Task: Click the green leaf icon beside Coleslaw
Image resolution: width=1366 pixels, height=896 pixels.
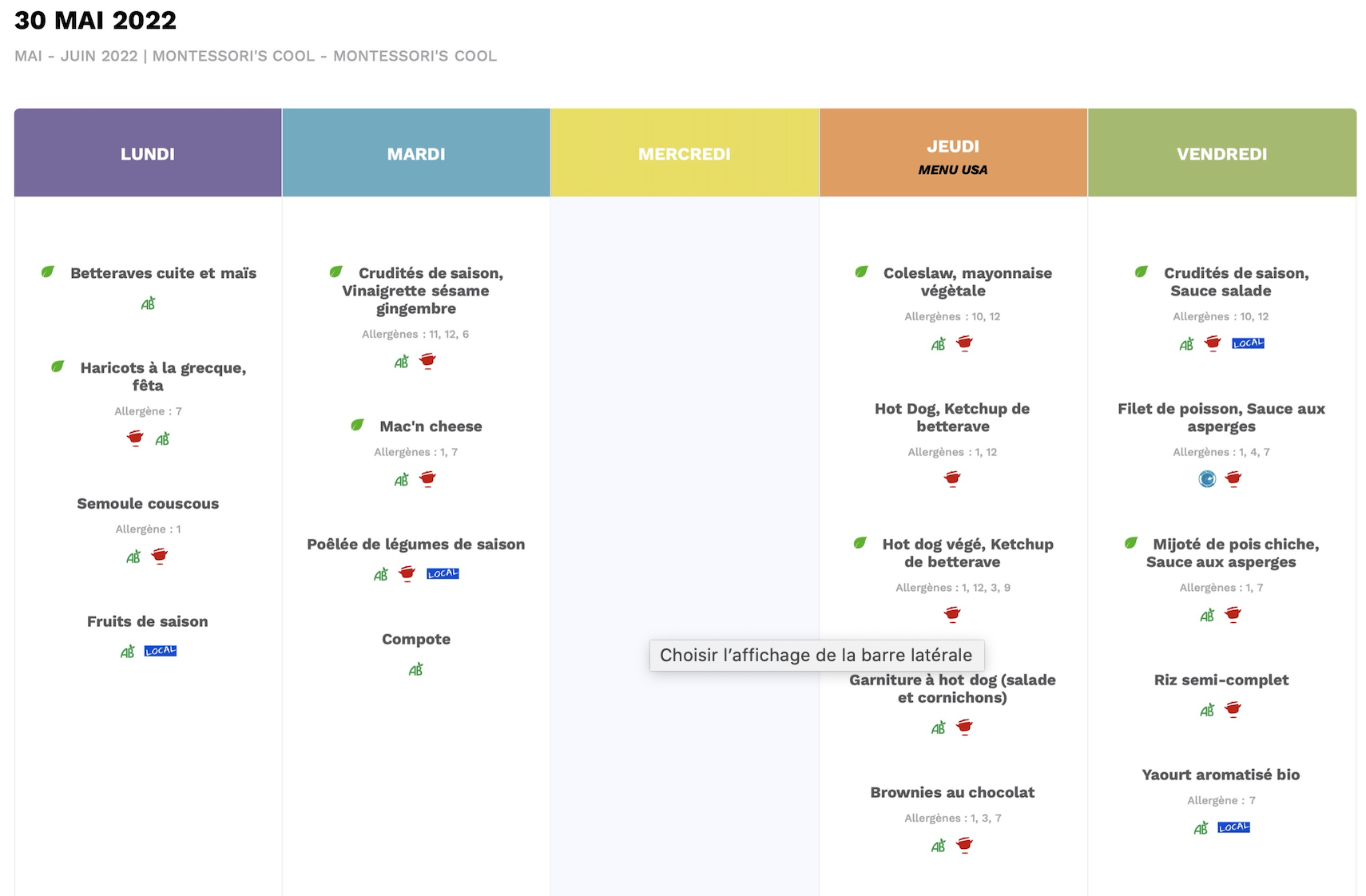Action: click(861, 272)
